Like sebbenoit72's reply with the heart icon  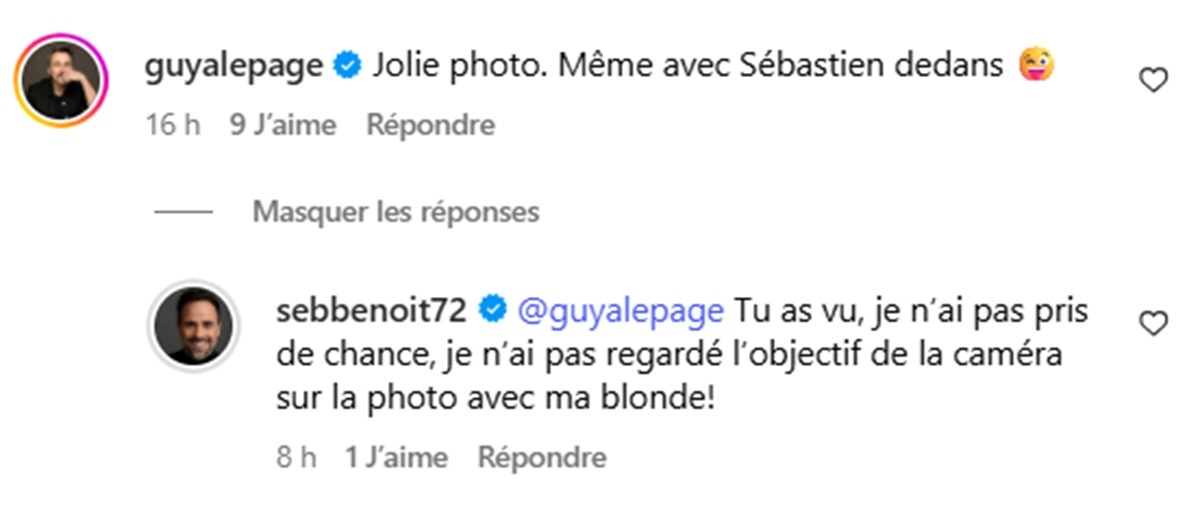coord(1154,324)
